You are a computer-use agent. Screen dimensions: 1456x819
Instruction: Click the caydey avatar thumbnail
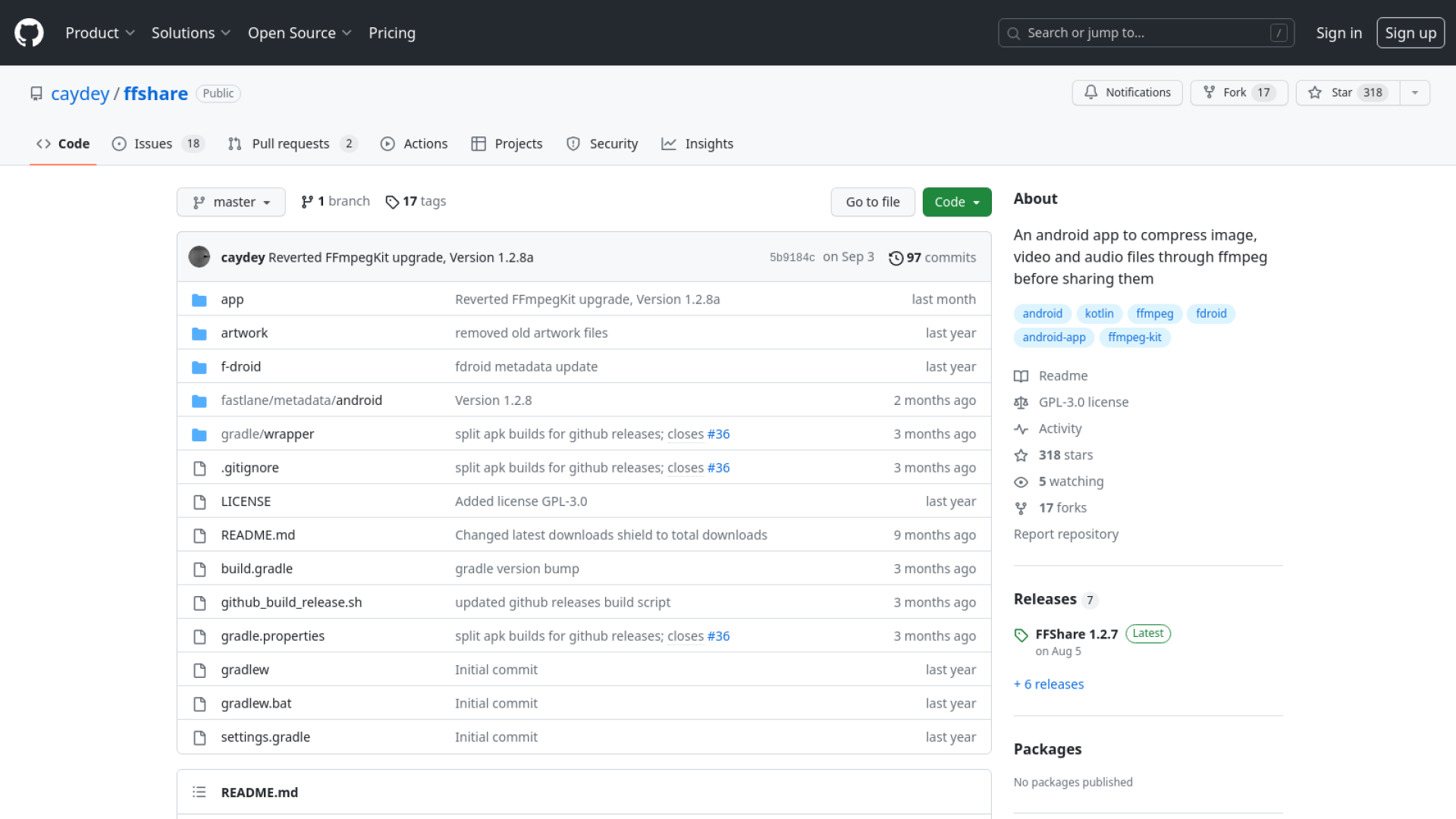pos(199,257)
